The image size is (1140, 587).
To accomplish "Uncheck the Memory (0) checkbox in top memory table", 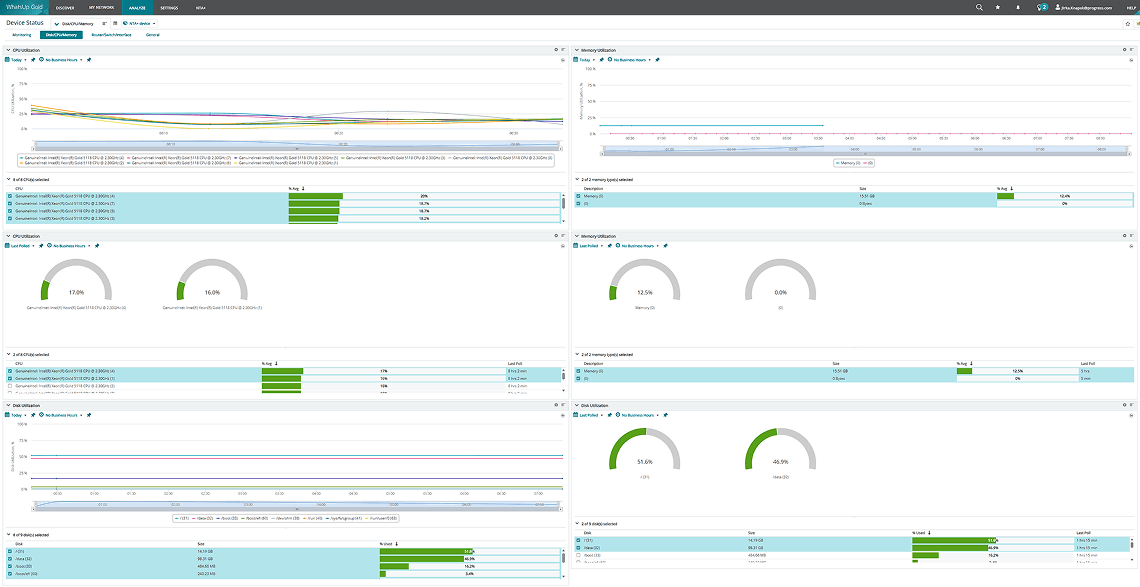I will (x=579, y=196).
